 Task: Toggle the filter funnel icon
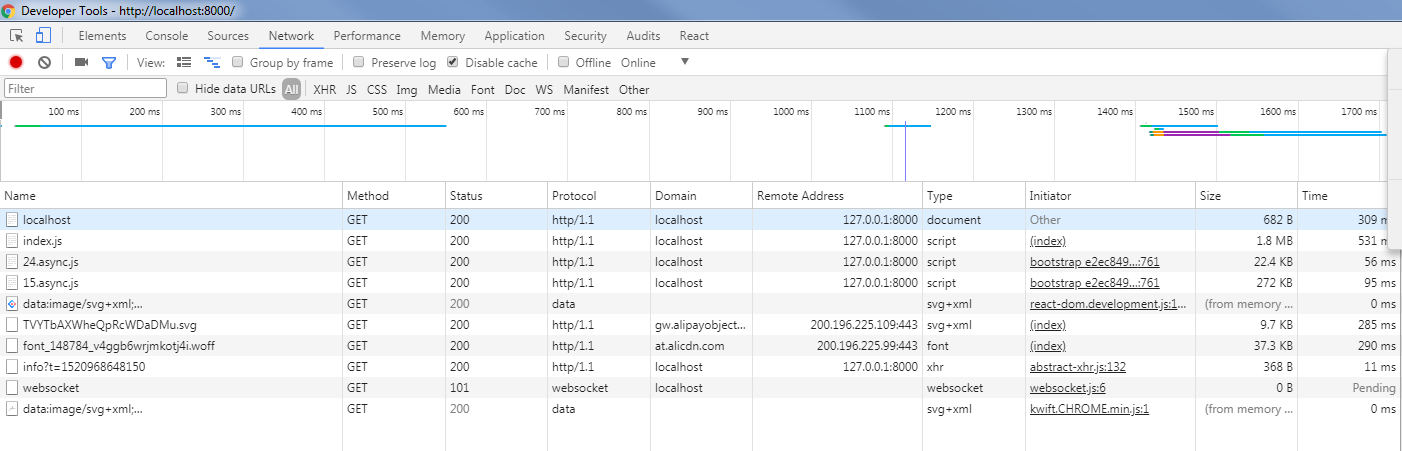(109, 62)
